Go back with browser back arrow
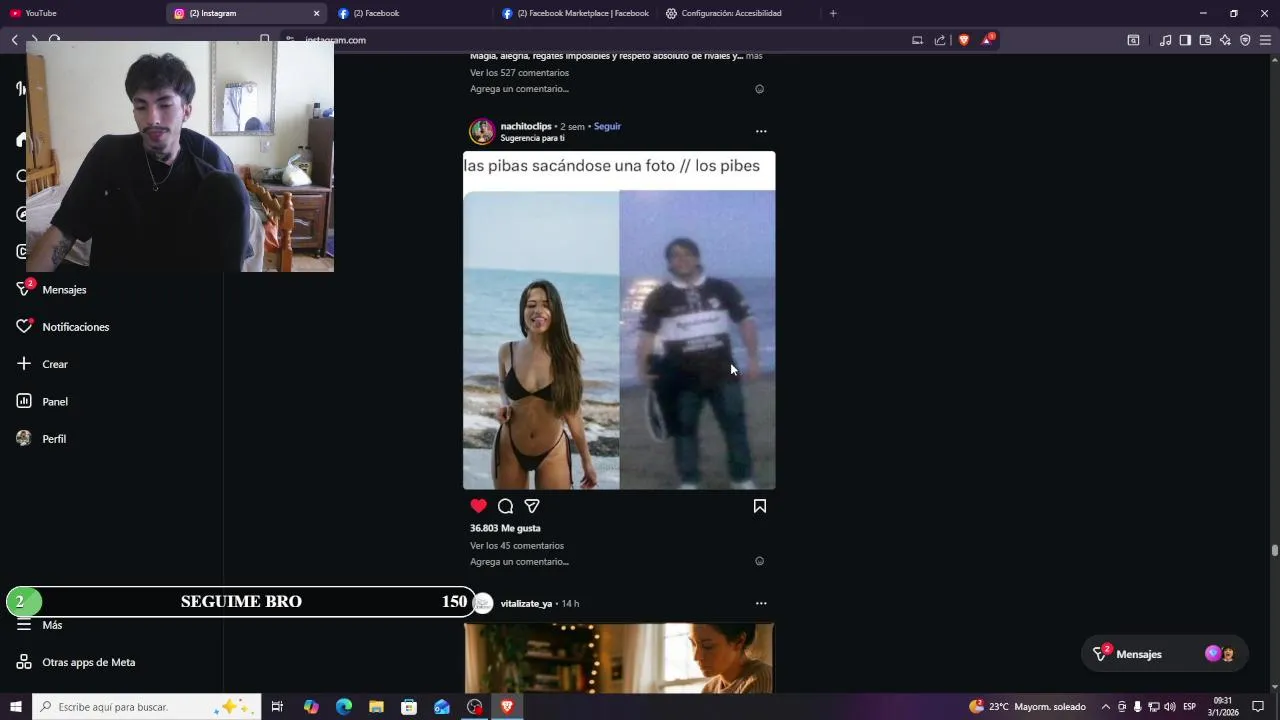The image size is (1280, 720). pyautogui.click(x=14, y=40)
